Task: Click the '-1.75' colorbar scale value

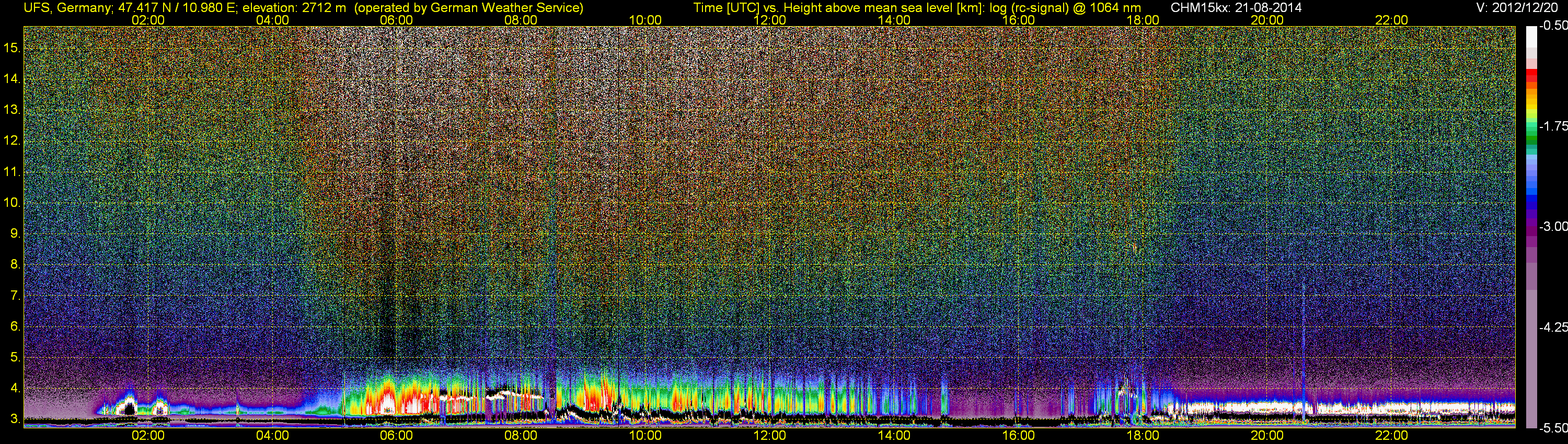Action: [1553, 126]
